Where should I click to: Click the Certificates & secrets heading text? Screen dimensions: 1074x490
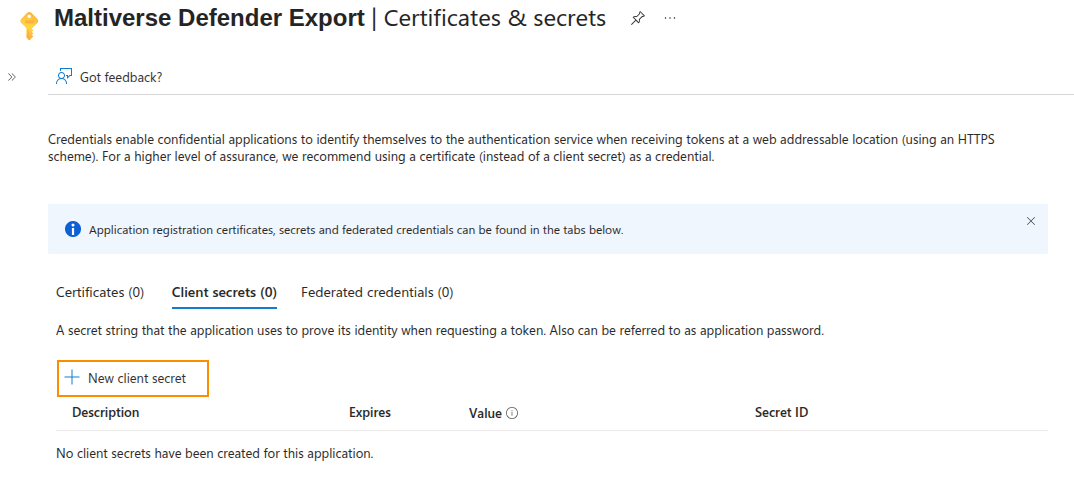(x=494, y=18)
